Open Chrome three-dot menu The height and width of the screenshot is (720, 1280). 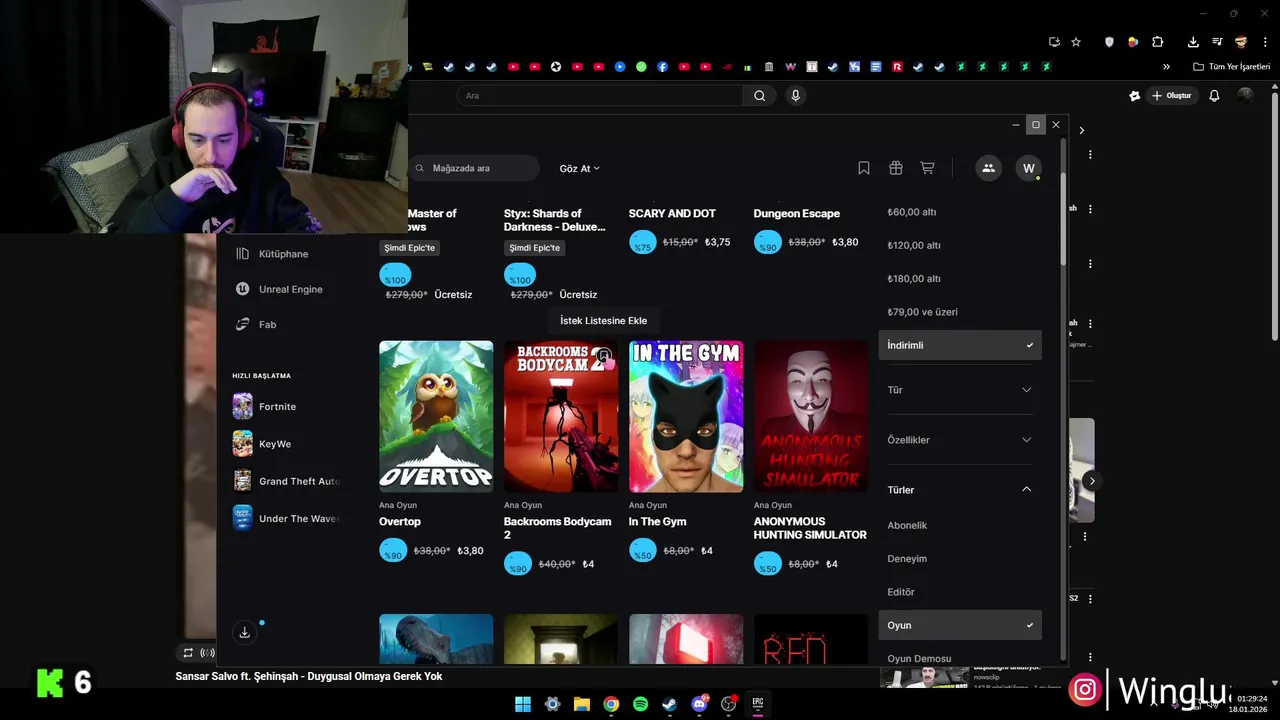pos(1265,42)
